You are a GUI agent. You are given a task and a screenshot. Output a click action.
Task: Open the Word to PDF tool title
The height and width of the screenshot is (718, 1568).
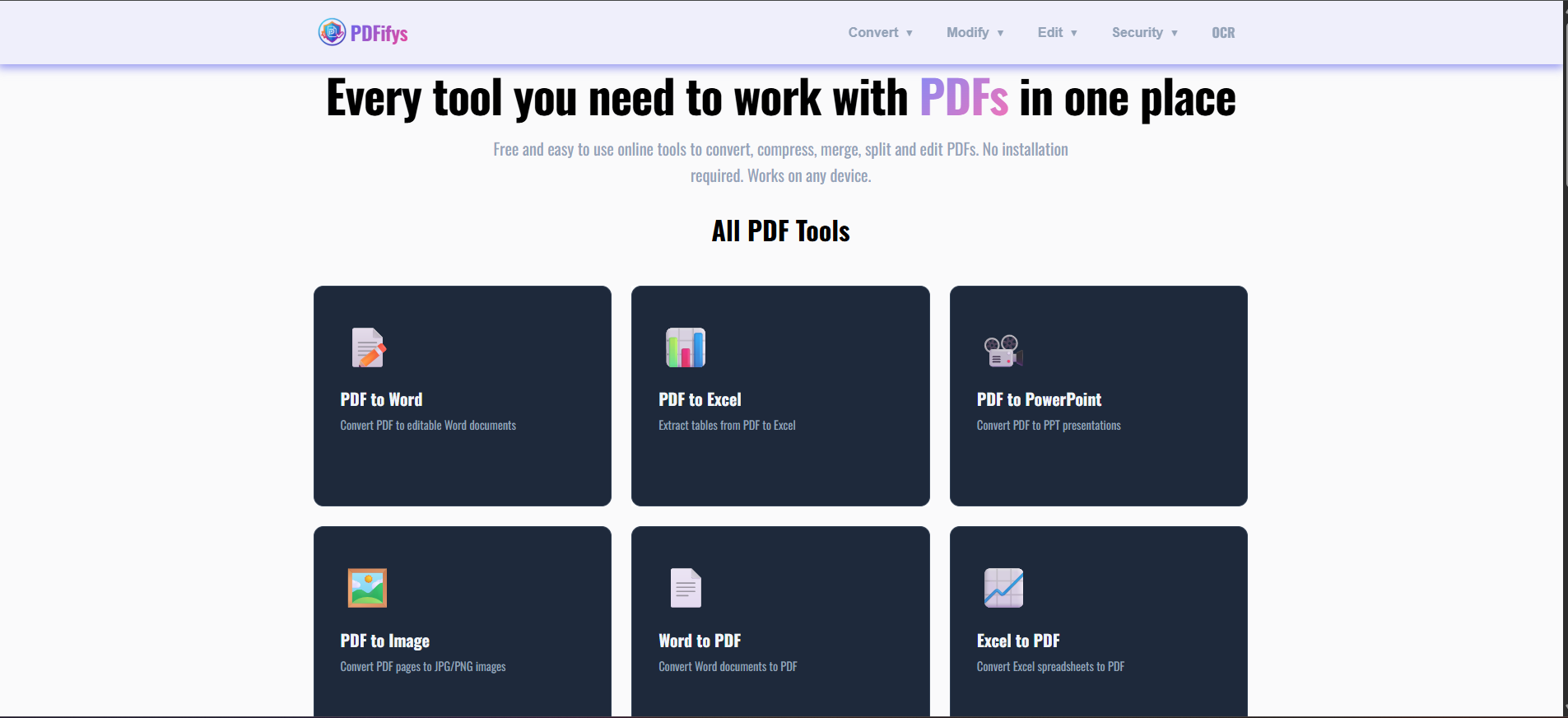(x=700, y=641)
